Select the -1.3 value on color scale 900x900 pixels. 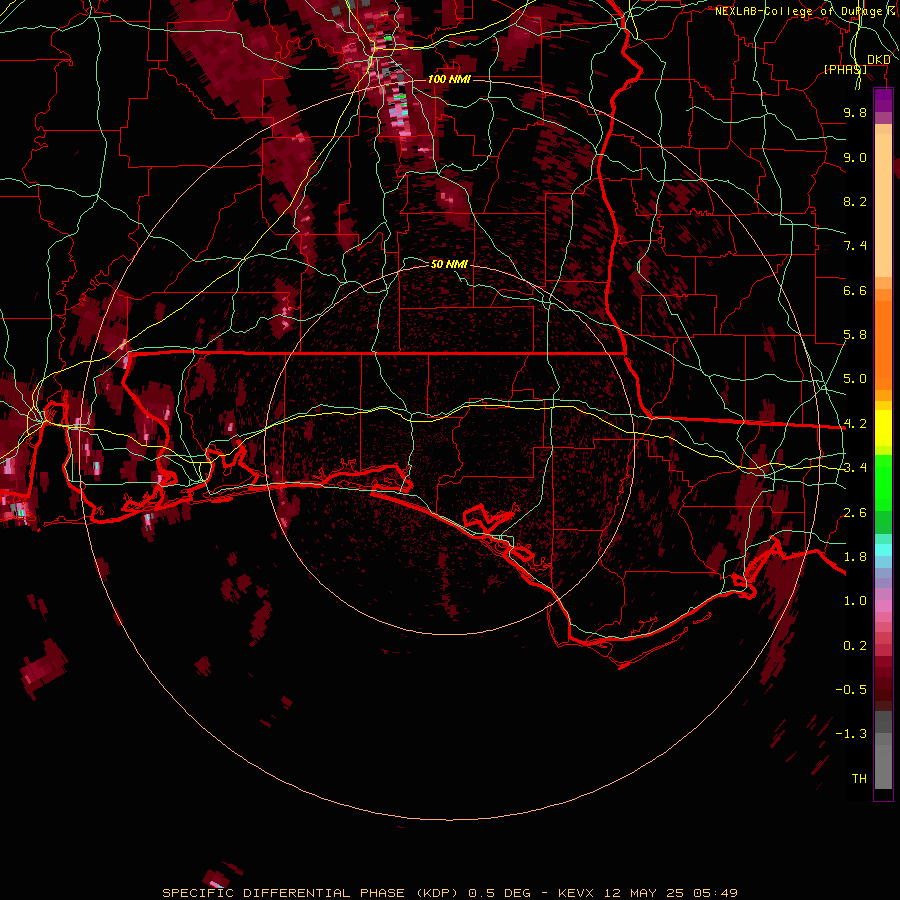click(851, 734)
